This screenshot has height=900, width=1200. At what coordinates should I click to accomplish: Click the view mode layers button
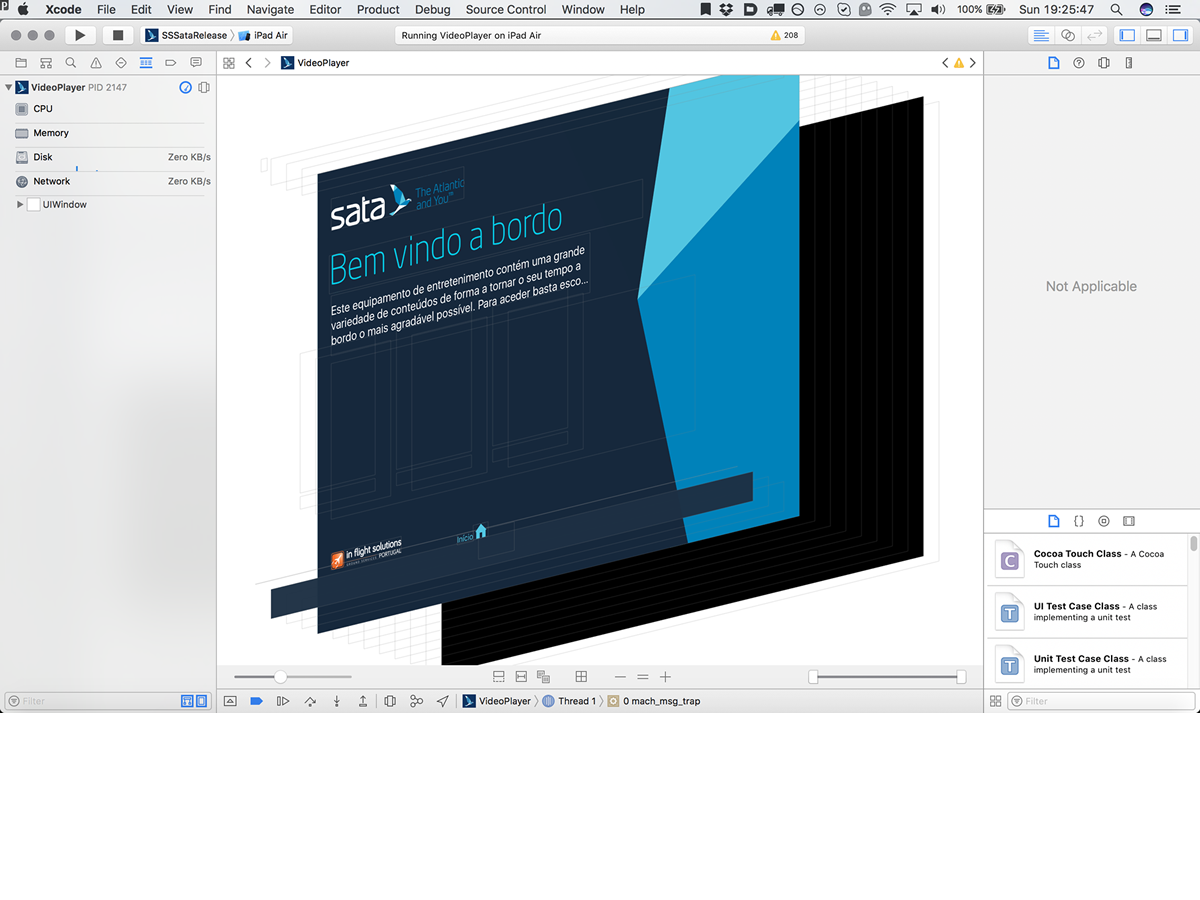coord(543,677)
